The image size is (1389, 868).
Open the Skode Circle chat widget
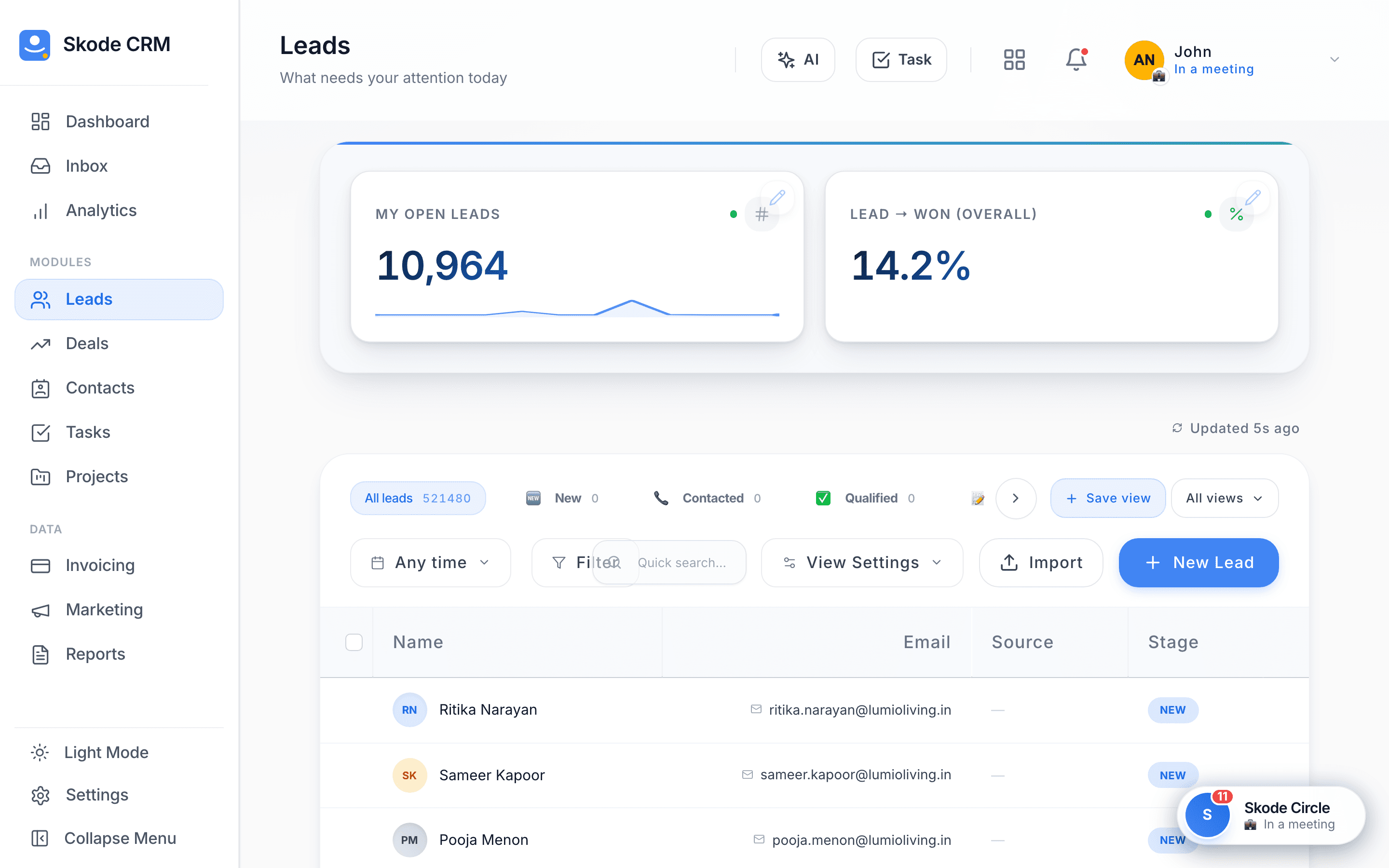1271,815
